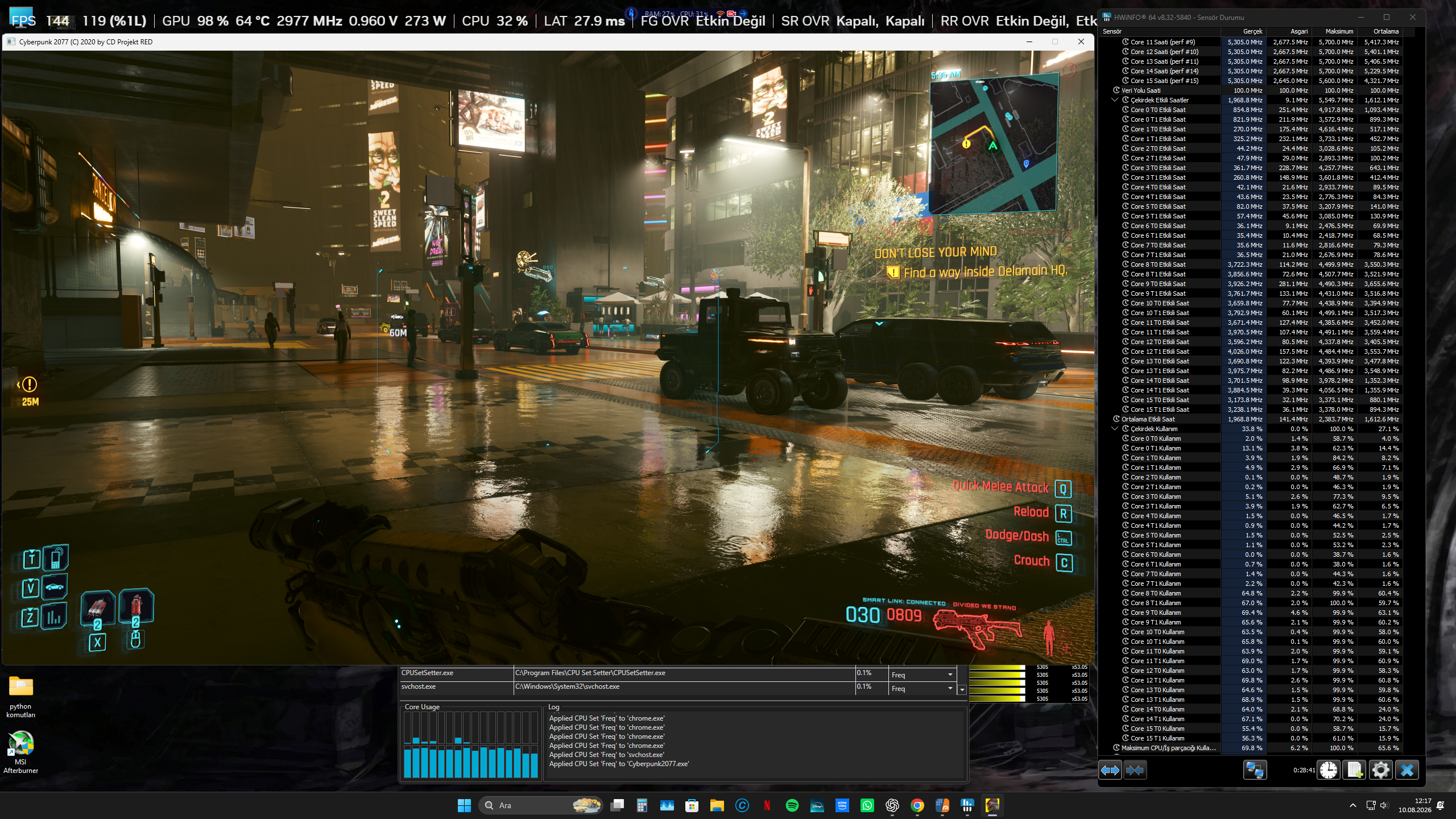Show hidden icons with tray chevron
1456x819 pixels.
1353,805
